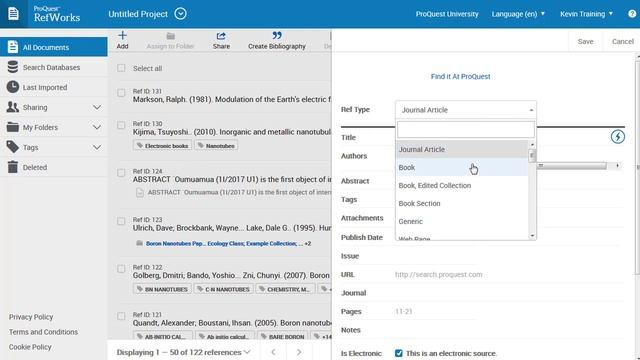Click the folder icon under Ref ID 123
Viewport: 640px width, 360px height.
[139, 243]
